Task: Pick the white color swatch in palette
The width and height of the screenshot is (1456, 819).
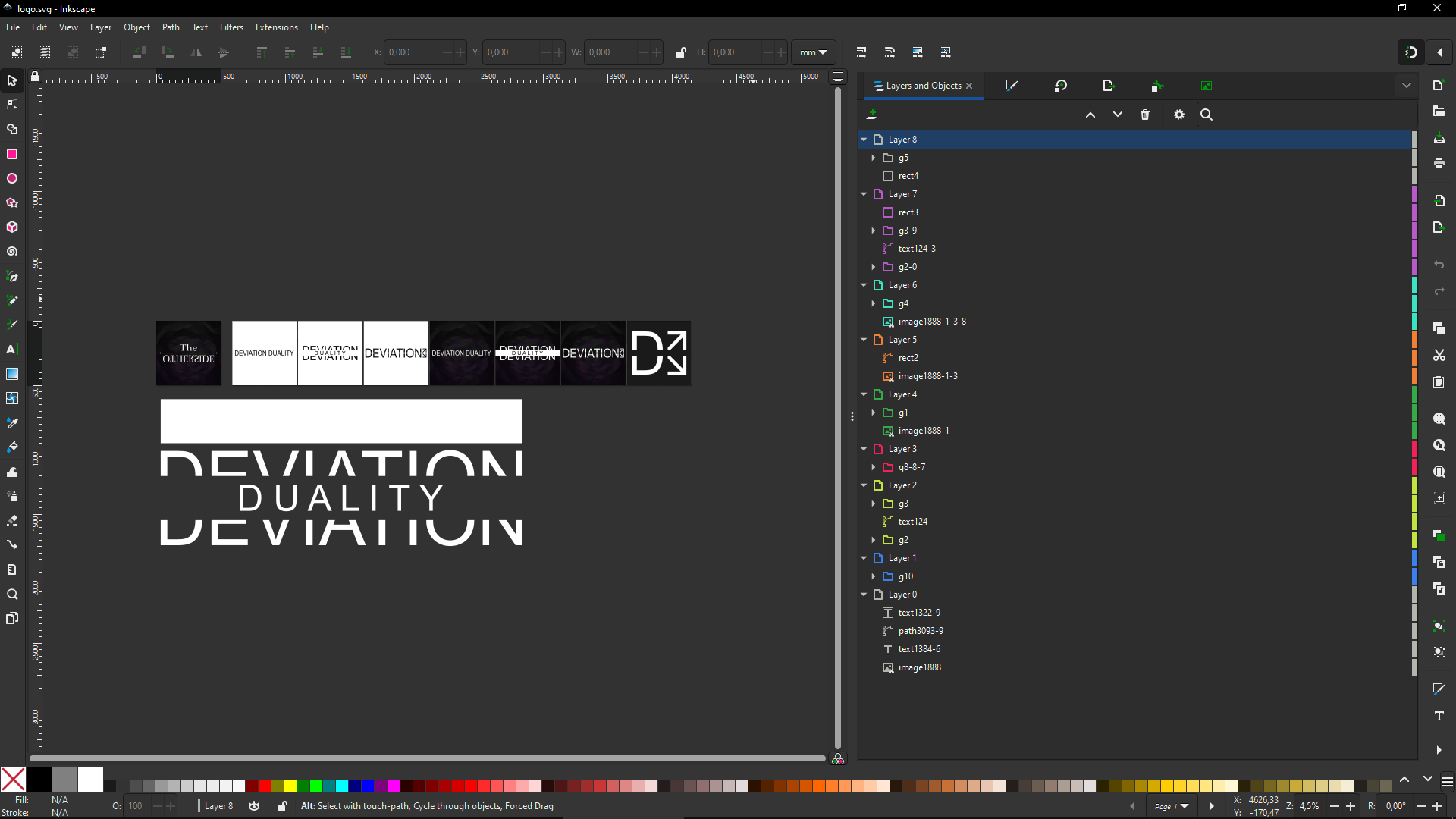Action: tap(90, 779)
